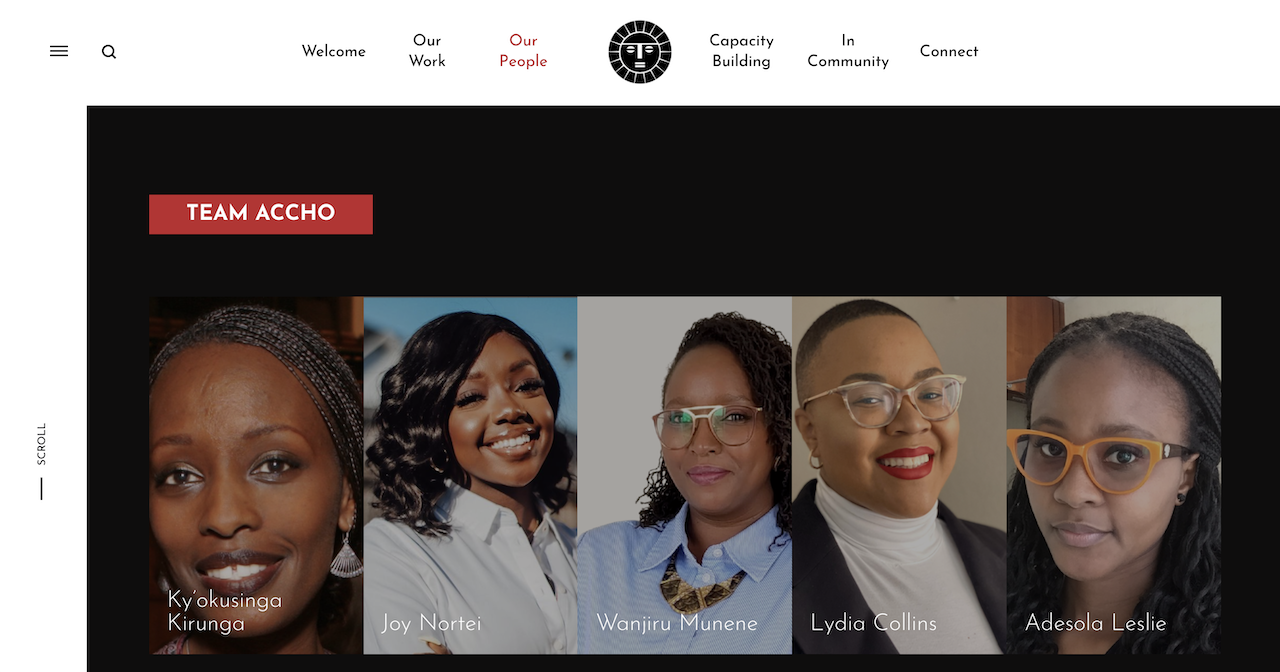Screen dimensions: 1280x672
Task: Click the ACCHO sun-face logo
Action: 640,52
